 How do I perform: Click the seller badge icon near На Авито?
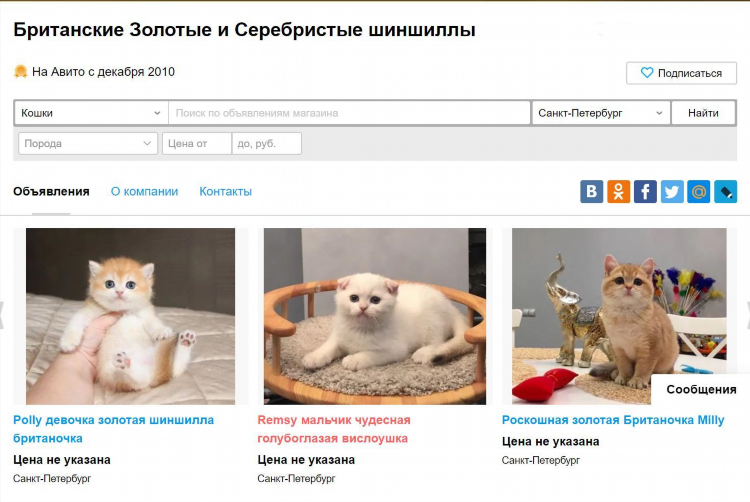point(21,72)
